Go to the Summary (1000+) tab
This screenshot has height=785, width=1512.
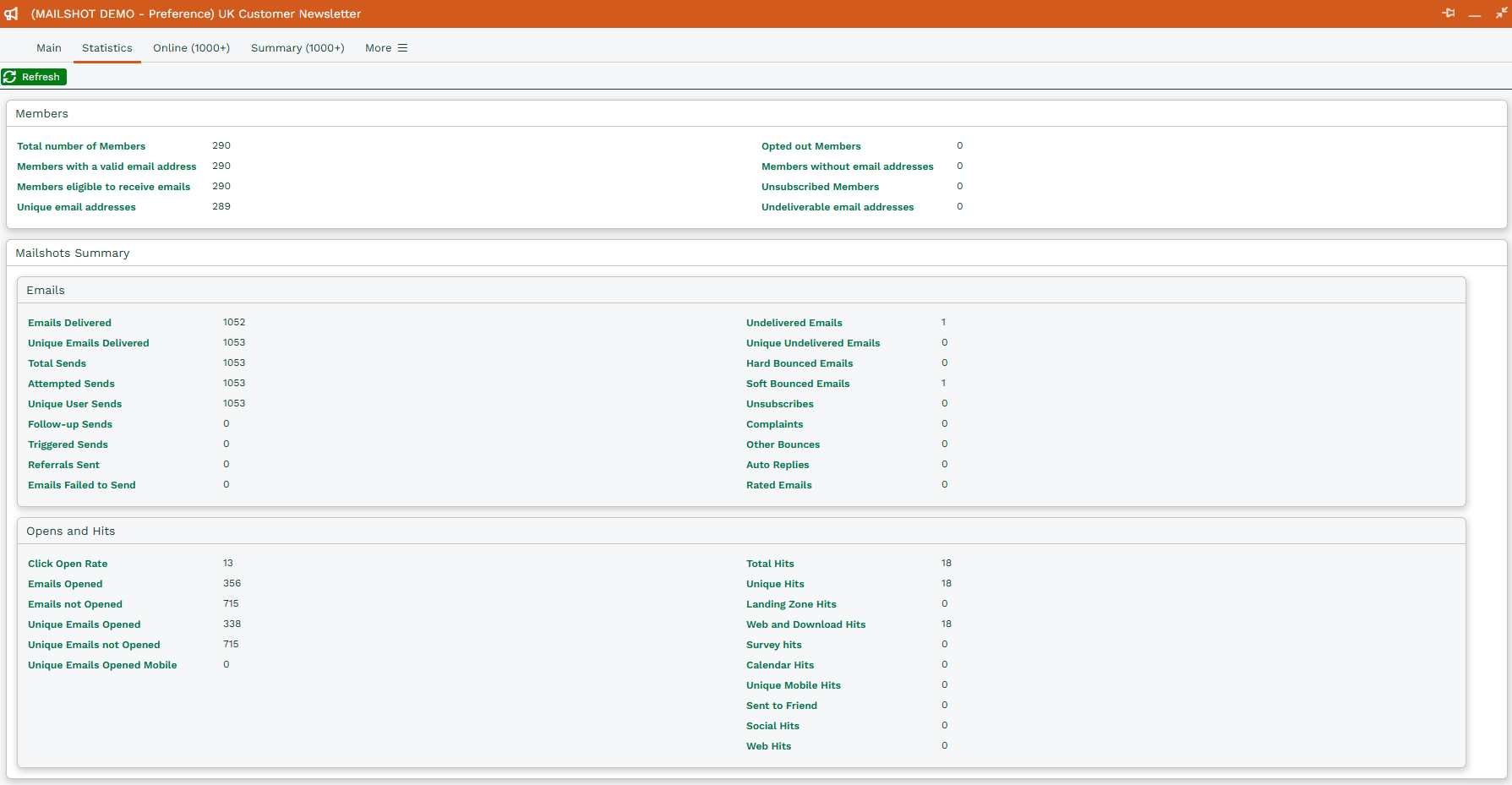point(297,48)
